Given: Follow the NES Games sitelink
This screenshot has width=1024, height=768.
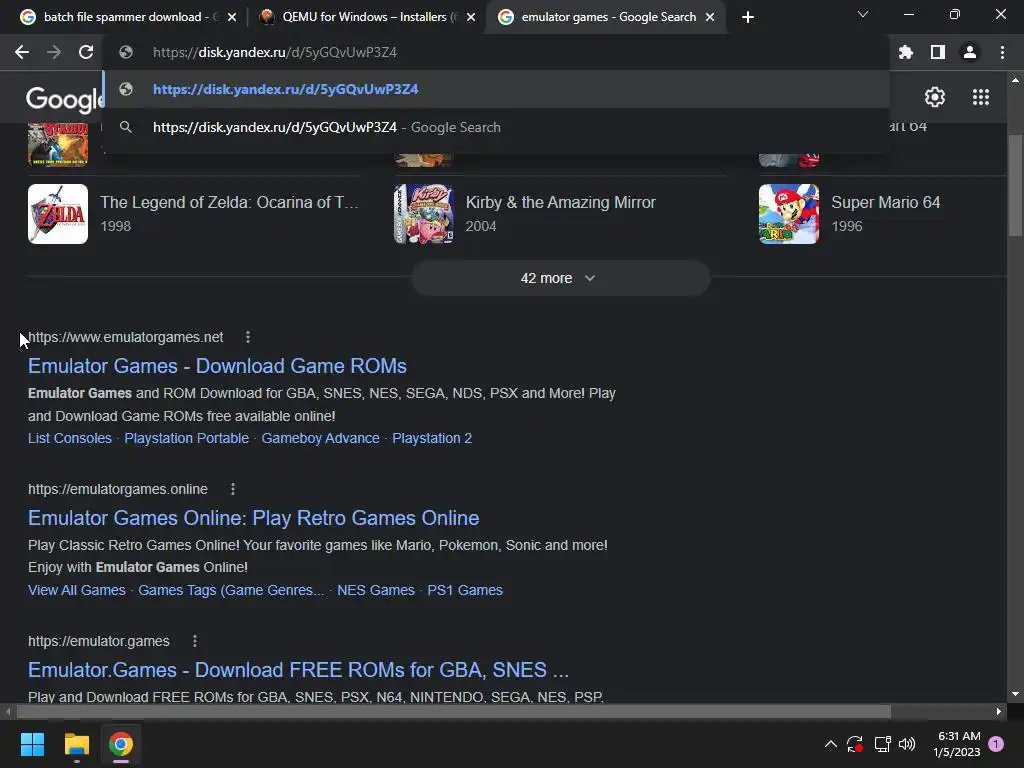Looking at the screenshot, I should coord(376,590).
